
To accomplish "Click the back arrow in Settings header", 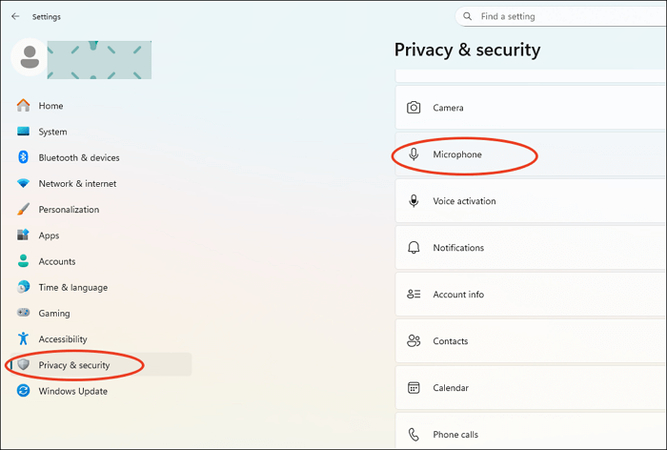I will tap(15, 16).
